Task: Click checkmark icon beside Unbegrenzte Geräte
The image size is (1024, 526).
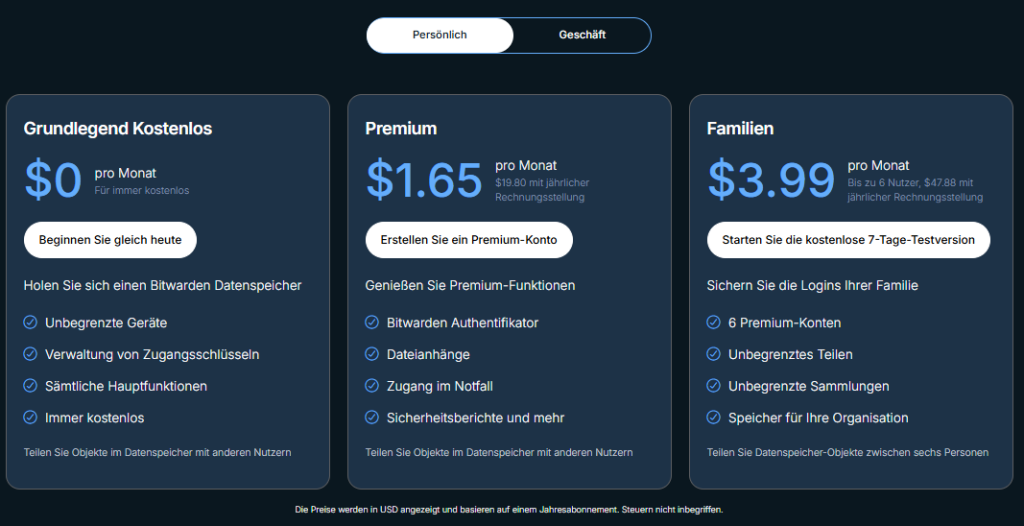Action: [x=30, y=323]
